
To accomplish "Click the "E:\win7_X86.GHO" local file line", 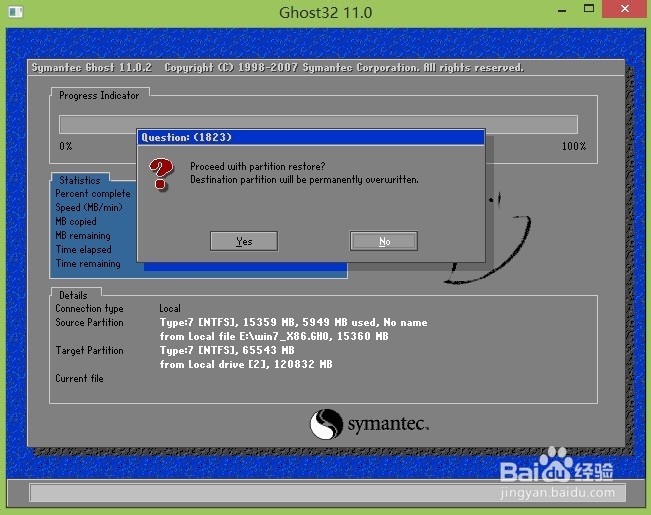I will pyautogui.click(x=274, y=336).
